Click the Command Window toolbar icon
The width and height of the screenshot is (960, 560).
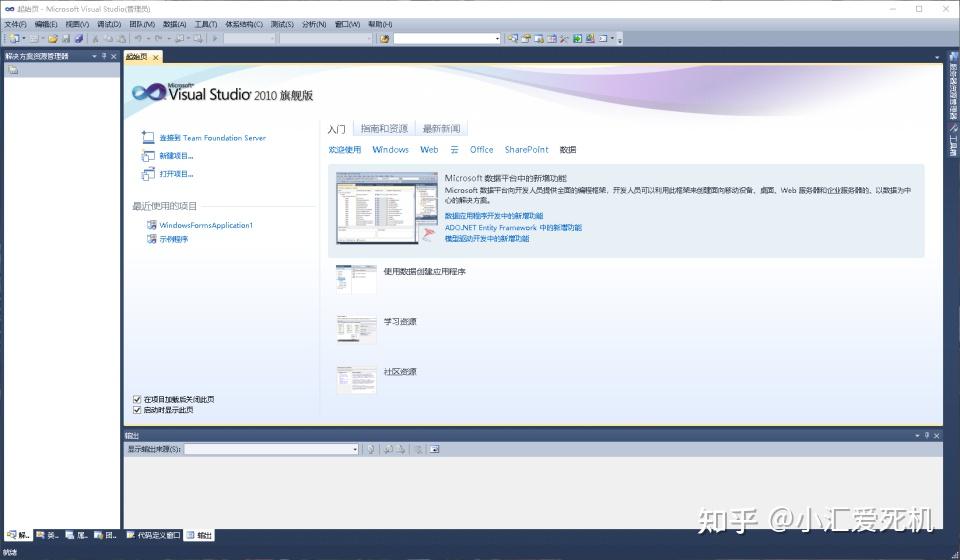pos(602,38)
